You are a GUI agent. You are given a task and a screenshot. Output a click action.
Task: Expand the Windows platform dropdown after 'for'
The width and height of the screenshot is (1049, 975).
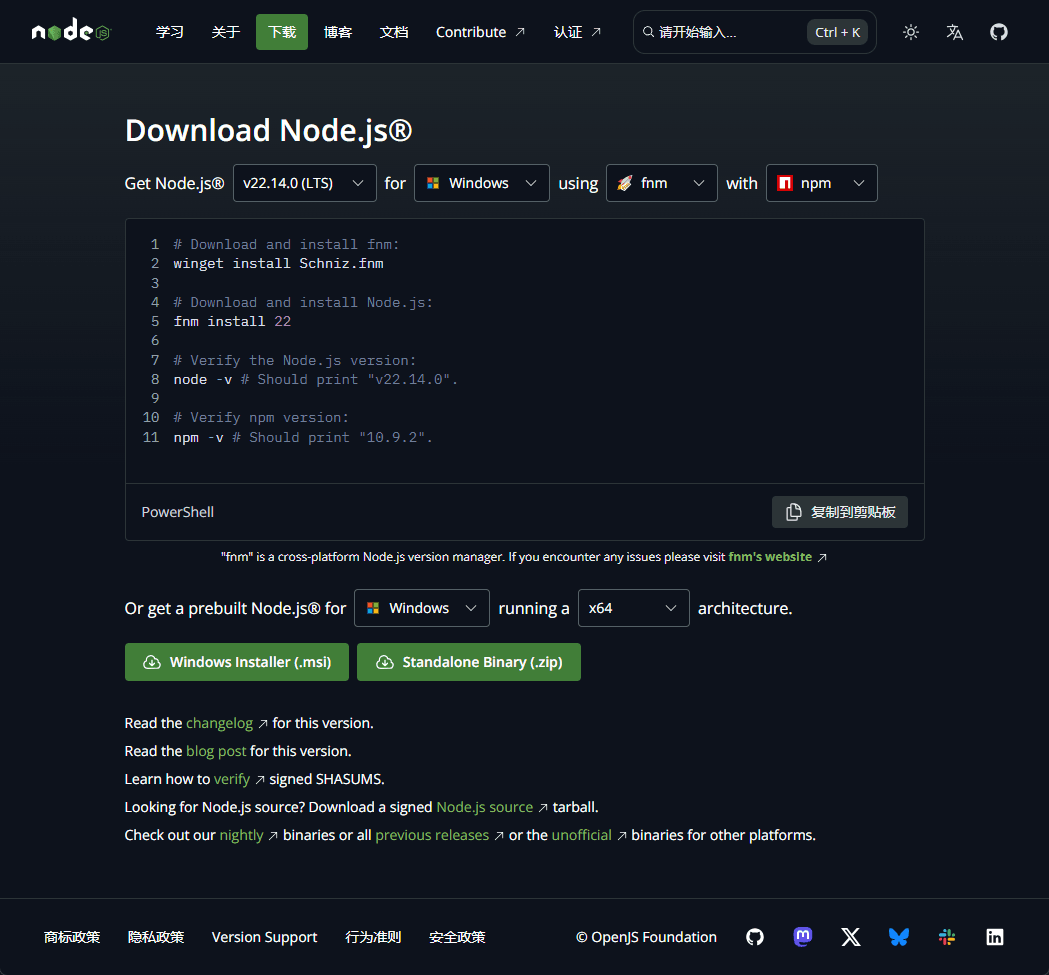pyautogui.click(x=482, y=183)
